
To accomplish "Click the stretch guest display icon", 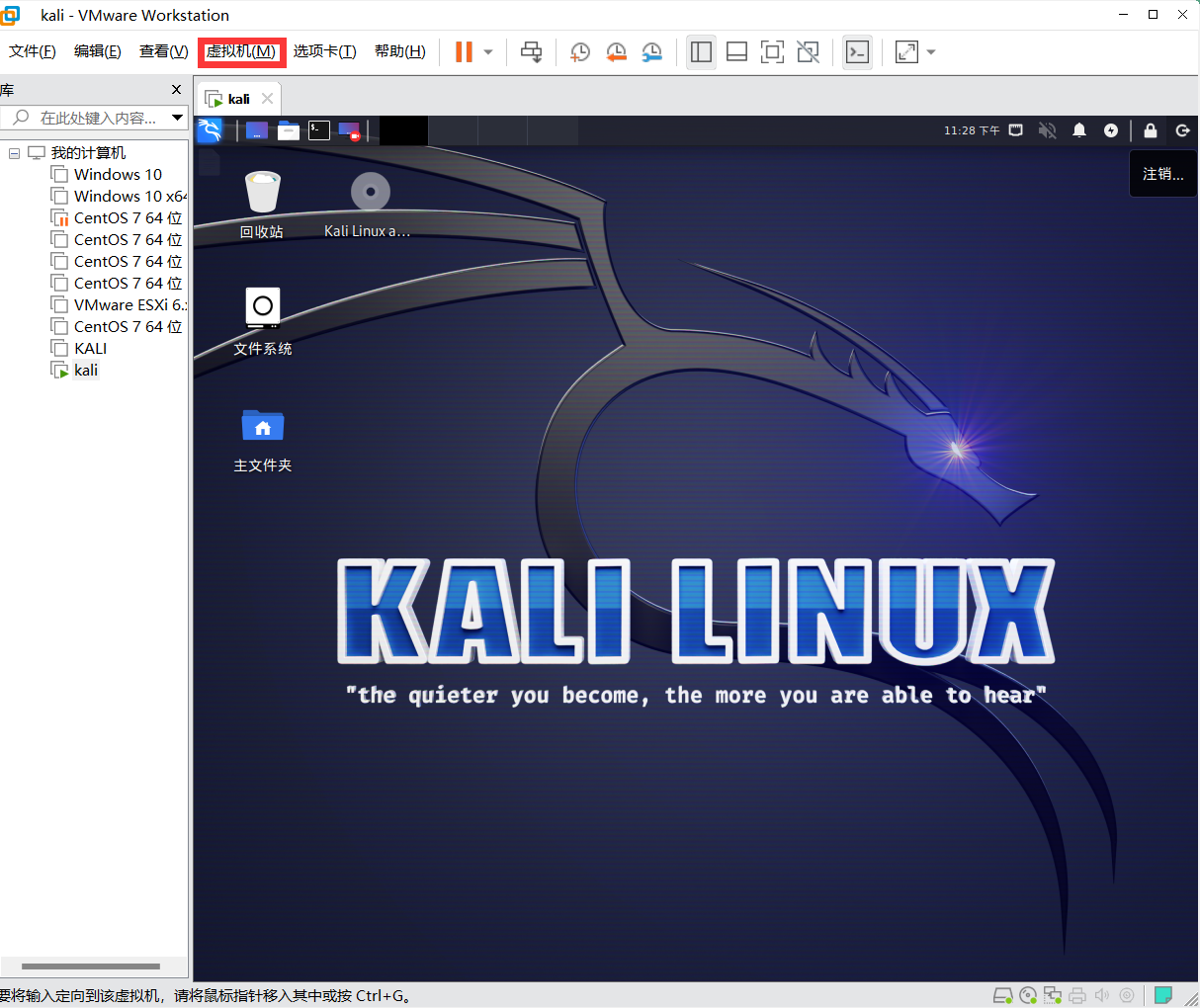I will [x=906, y=52].
